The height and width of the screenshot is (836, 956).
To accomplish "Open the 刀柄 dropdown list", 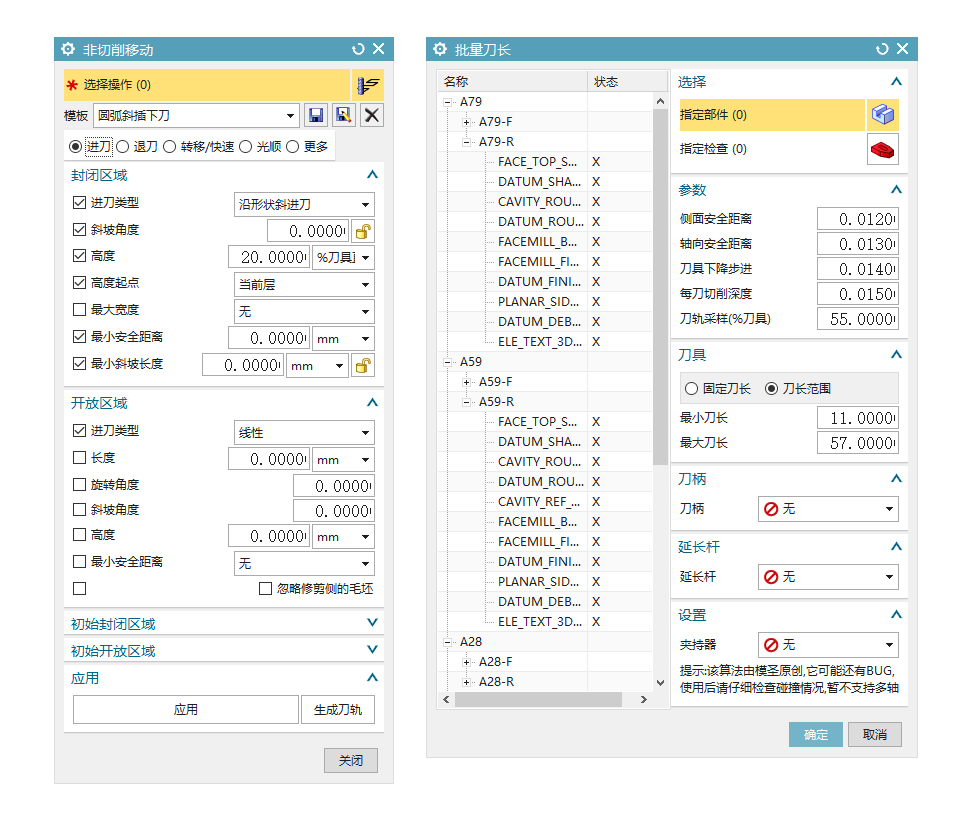I will (828, 509).
